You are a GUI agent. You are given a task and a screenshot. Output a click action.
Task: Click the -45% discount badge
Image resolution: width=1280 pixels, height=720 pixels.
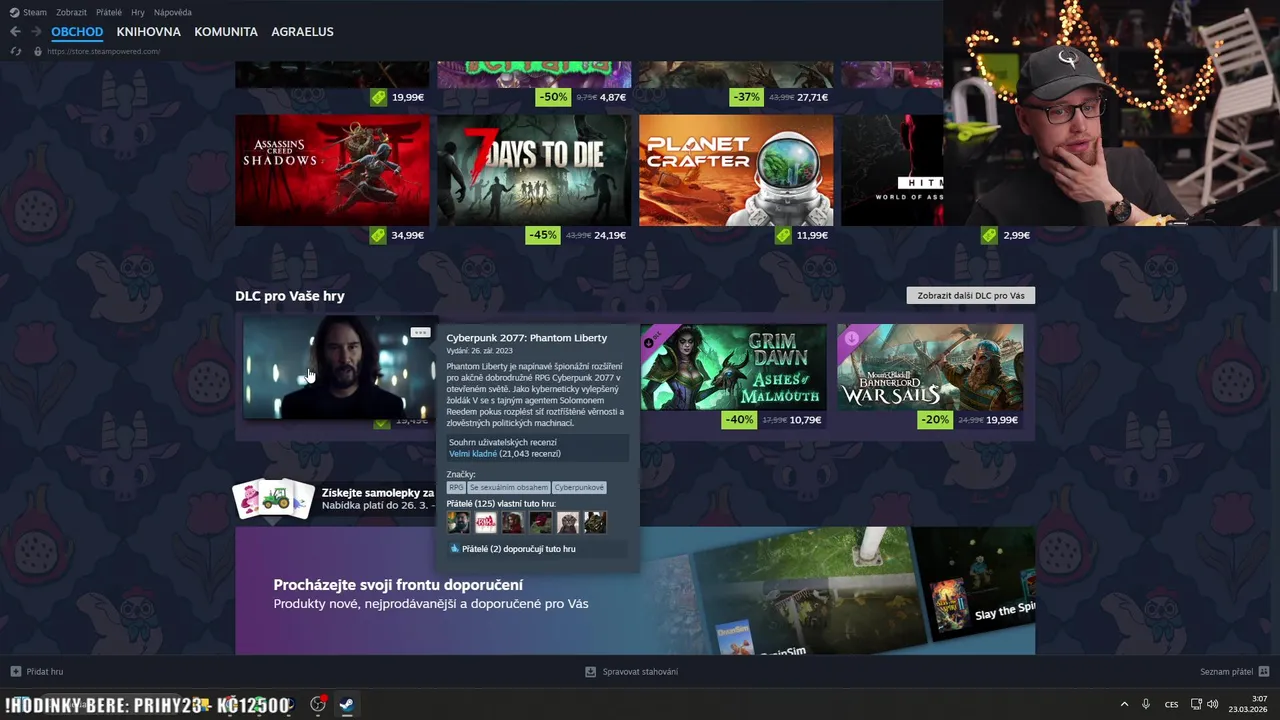tap(542, 235)
